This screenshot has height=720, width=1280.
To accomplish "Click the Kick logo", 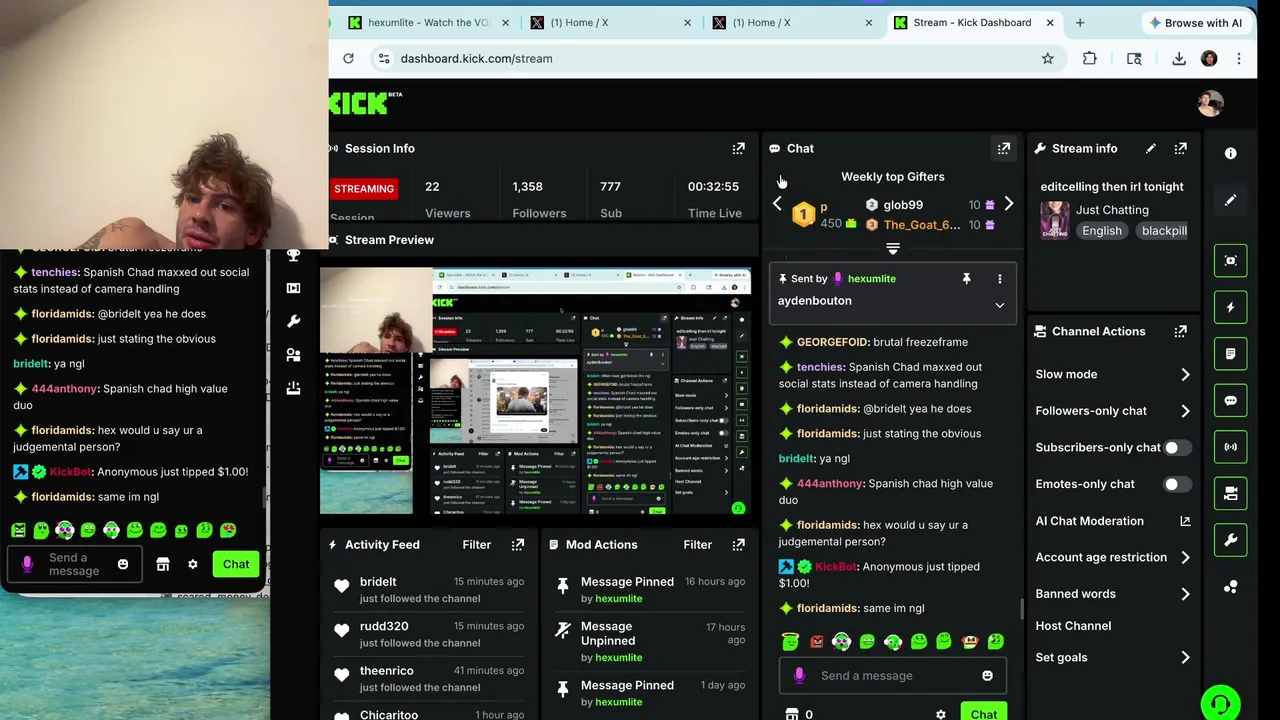I will pyautogui.click(x=364, y=102).
